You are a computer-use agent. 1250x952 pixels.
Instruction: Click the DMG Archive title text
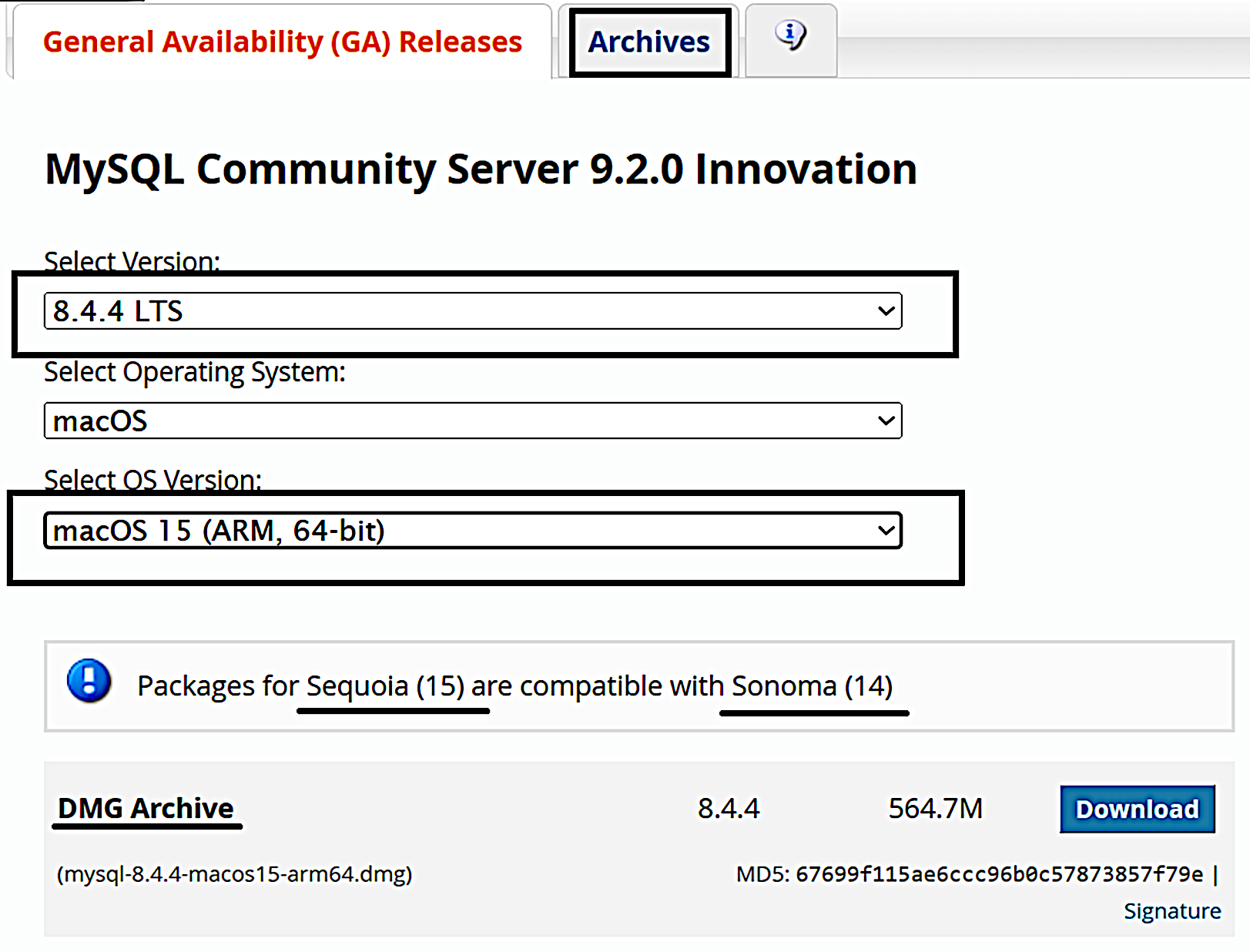146,808
